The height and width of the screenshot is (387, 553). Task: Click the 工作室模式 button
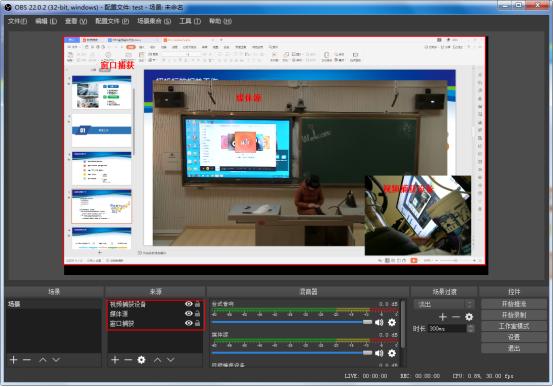(x=514, y=326)
